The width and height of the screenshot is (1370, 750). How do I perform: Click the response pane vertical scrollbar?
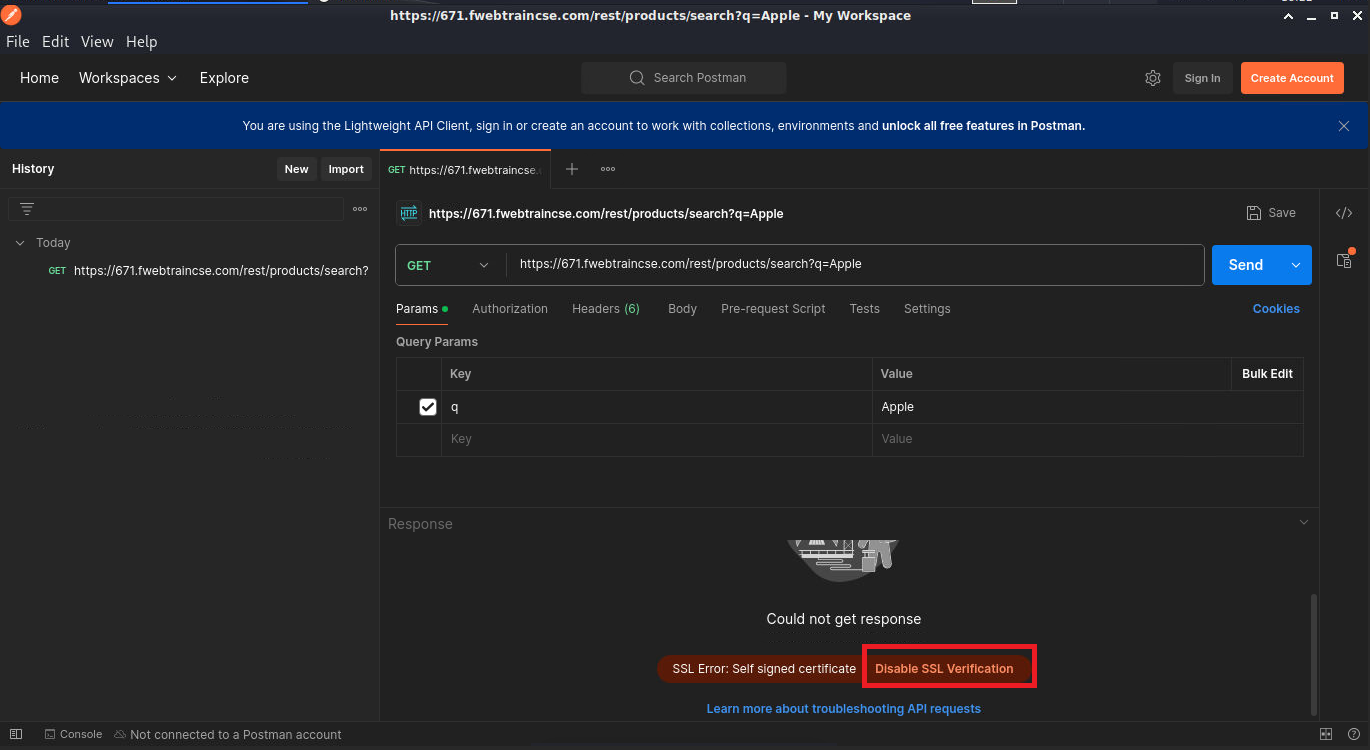click(x=1313, y=650)
